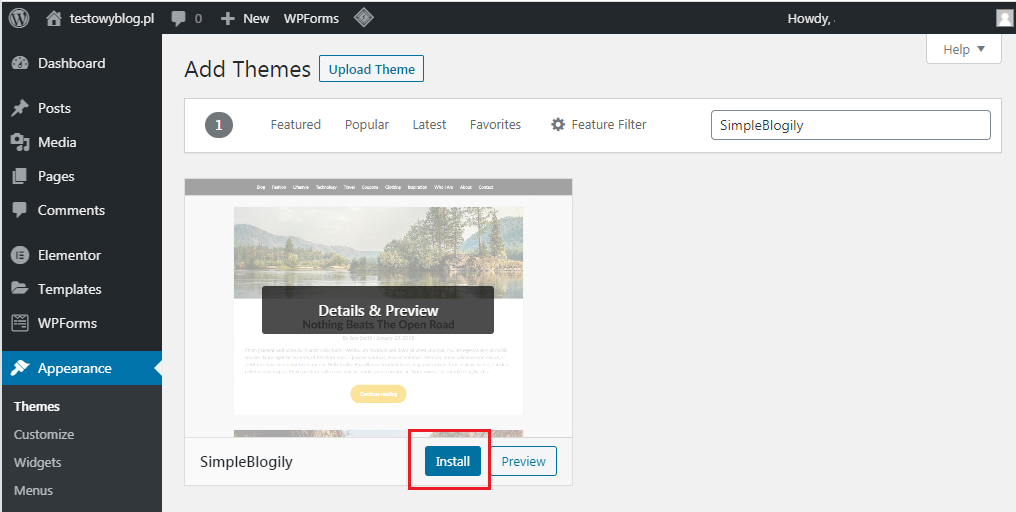1016x512 pixels.
Task: Click the WPForms icon in the sidebar
Action: coord(20,323)
